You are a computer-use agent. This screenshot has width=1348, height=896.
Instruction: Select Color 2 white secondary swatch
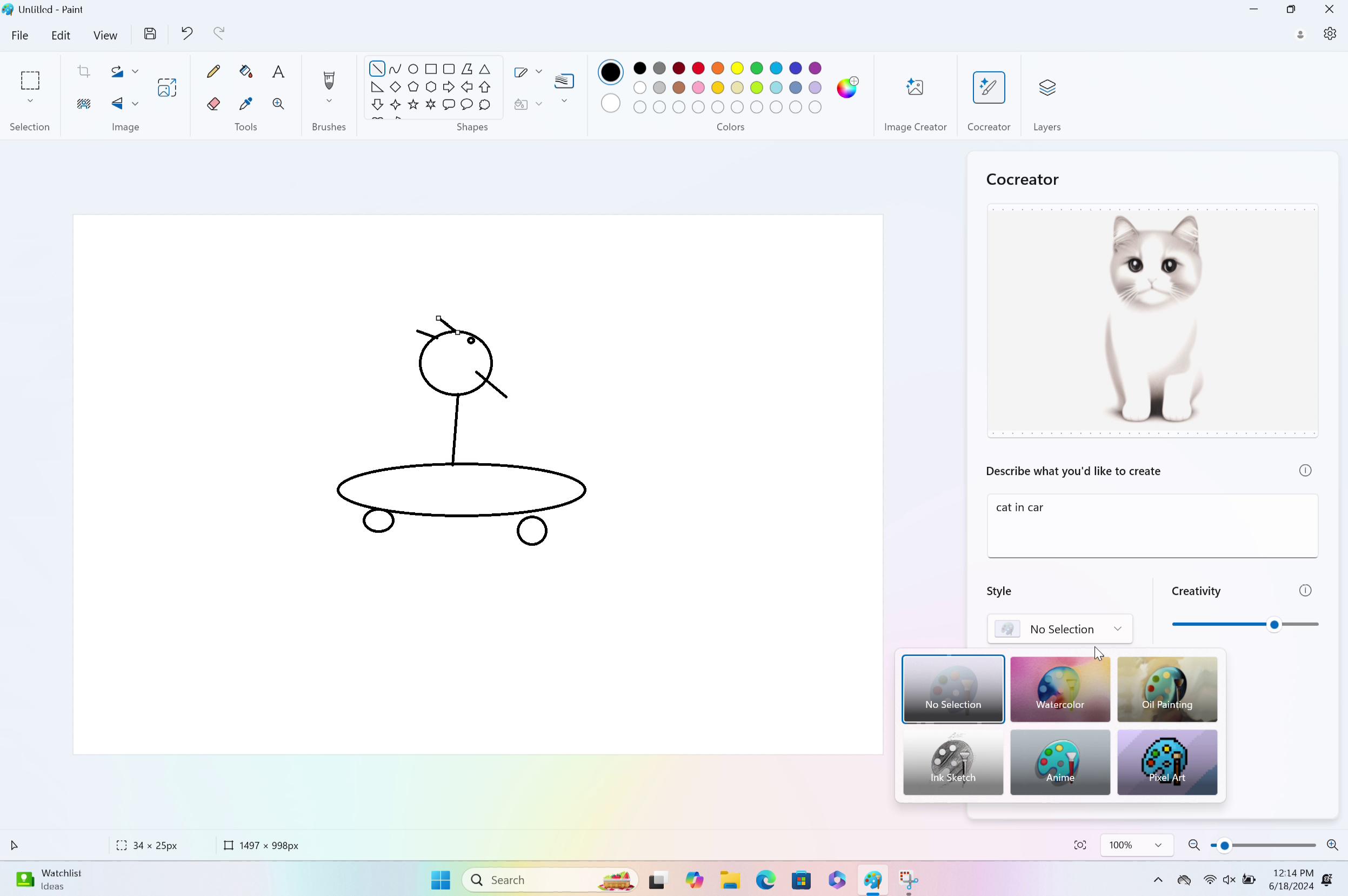610,103
